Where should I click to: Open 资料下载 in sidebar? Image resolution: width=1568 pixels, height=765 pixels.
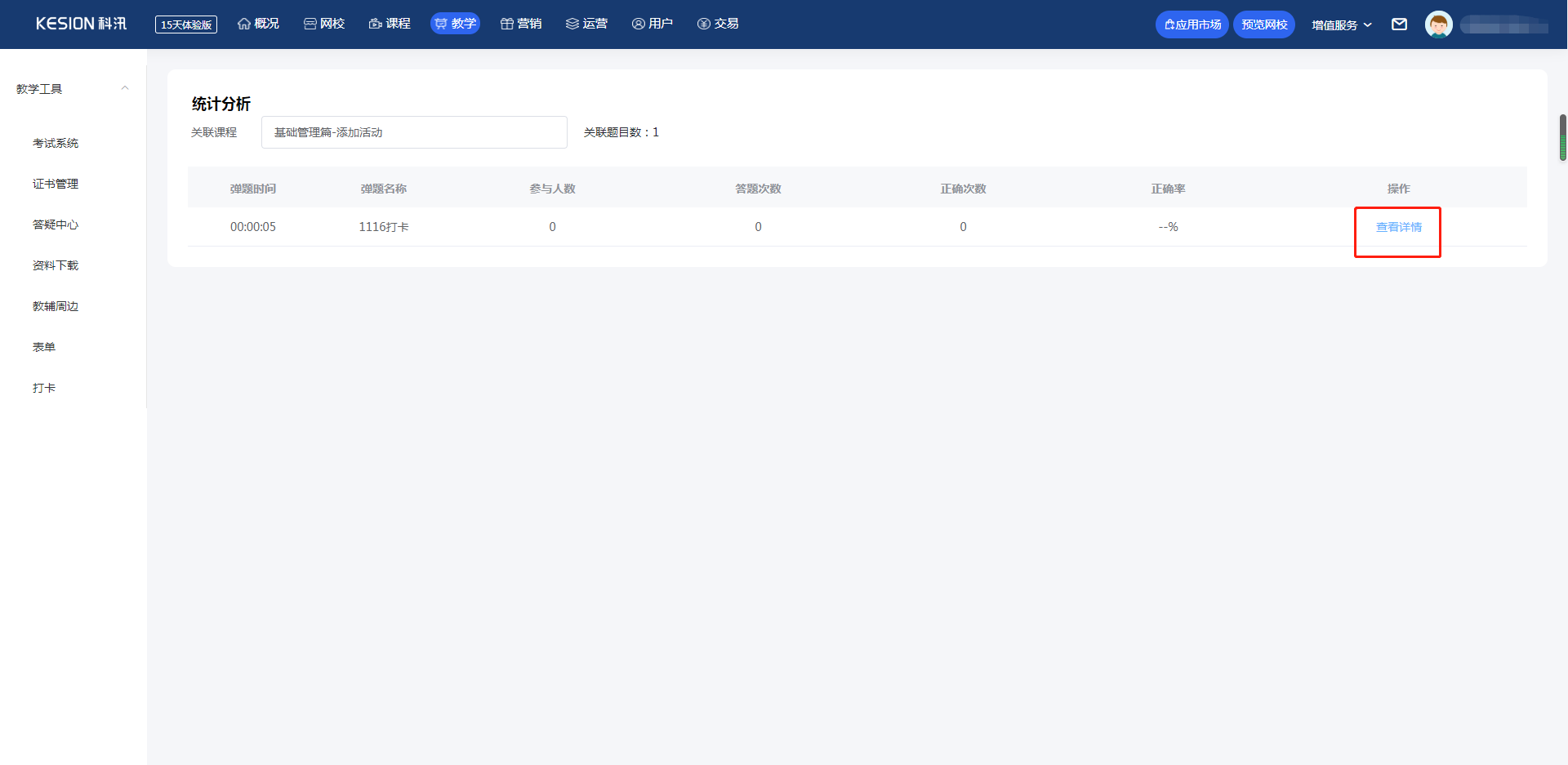pos(56,265)
